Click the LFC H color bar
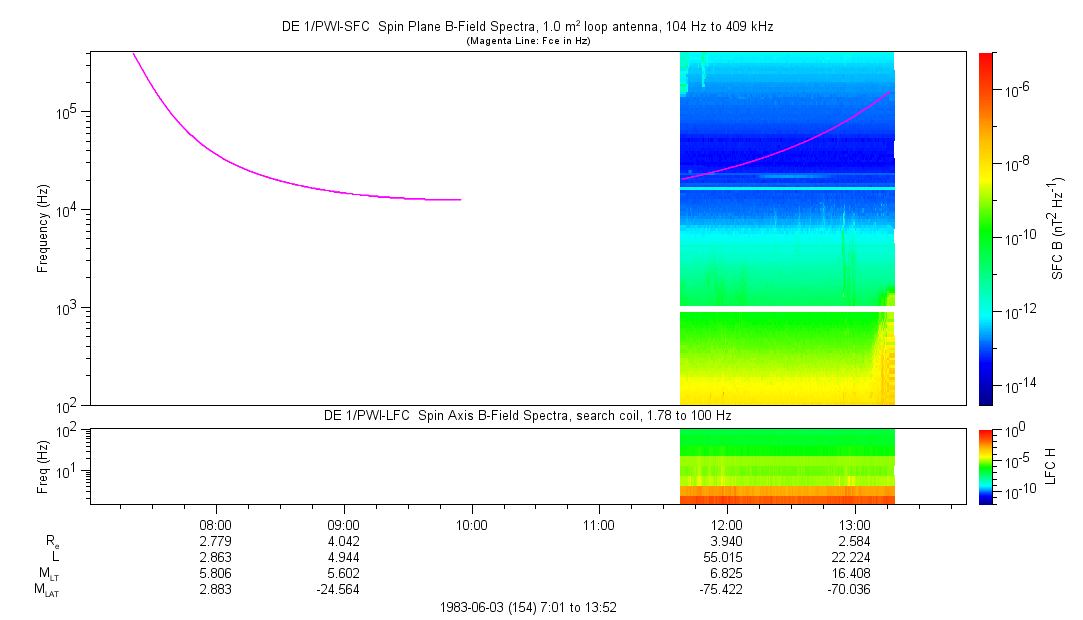The width and height of the screenshot is (1083, 620). 986,467
